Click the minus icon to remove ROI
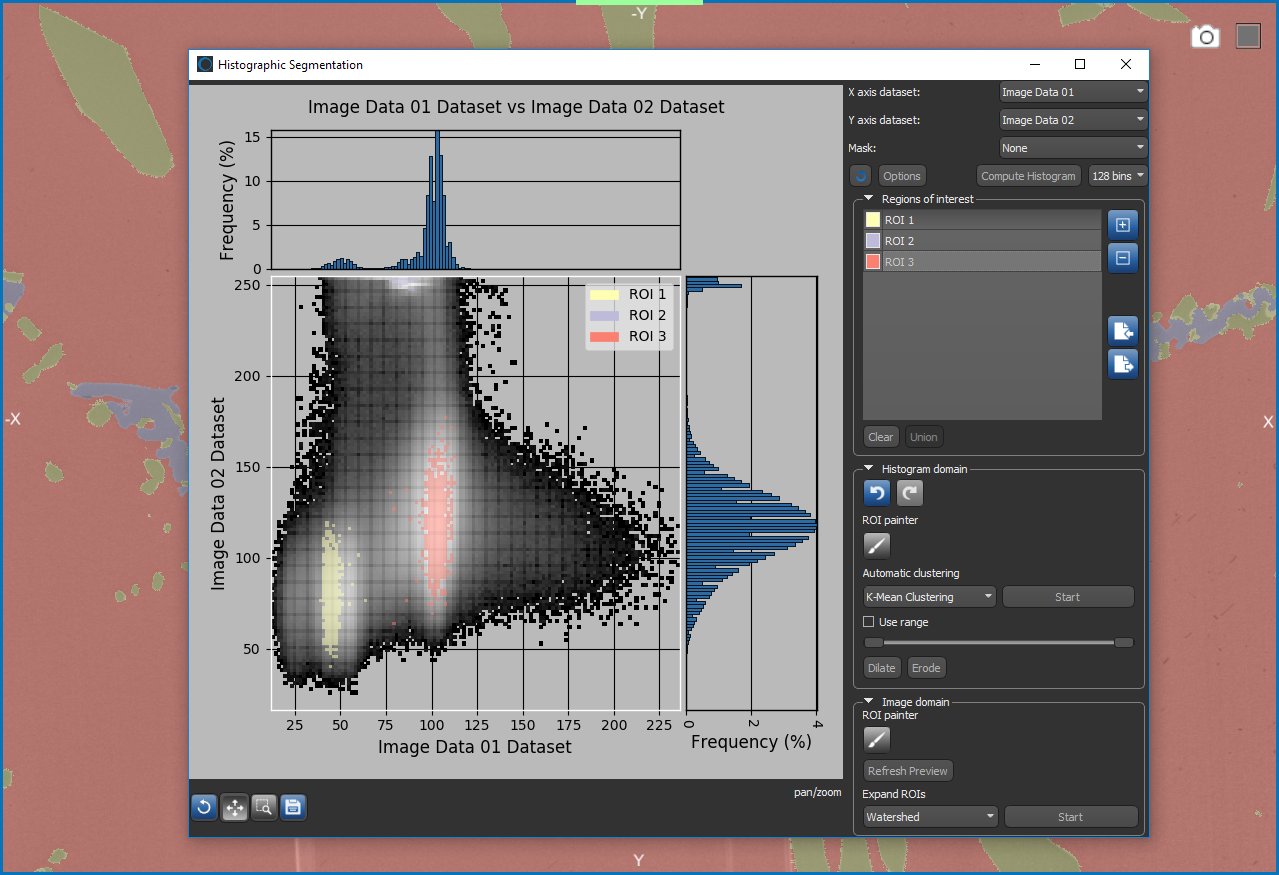Viewport: 1279px width, 875px height. pos(1122,258)
